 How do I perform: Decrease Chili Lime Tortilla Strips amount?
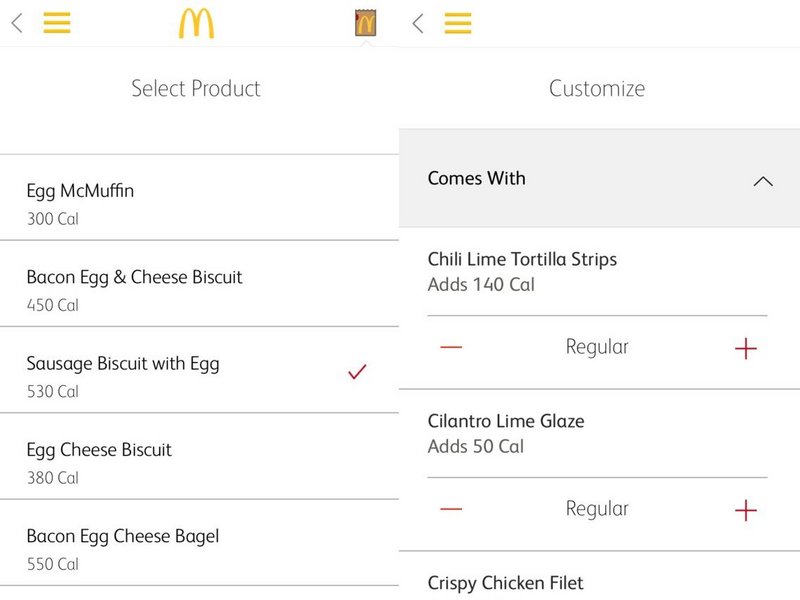(x=451, y=347)
